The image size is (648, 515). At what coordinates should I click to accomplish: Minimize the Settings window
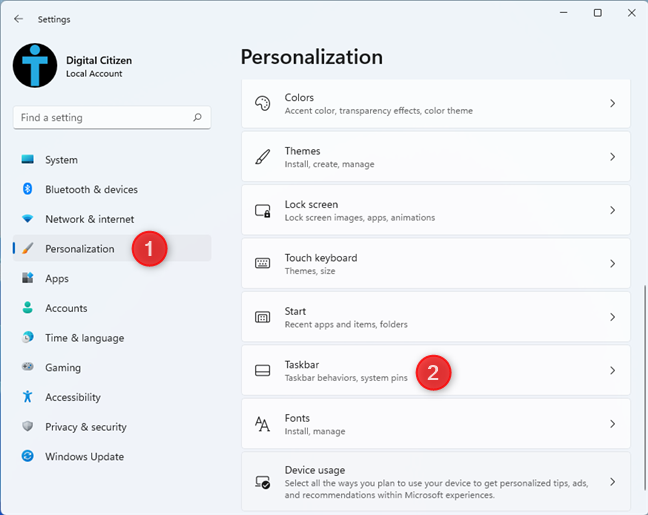click(563, 13)
